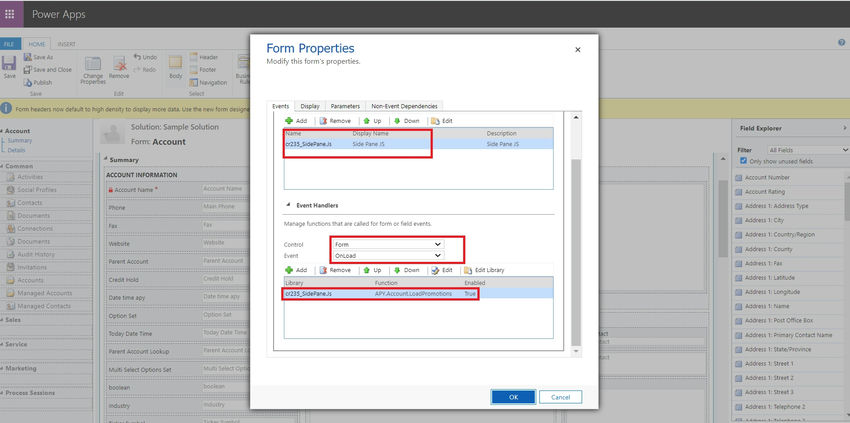Move library Down in form libraries toolbar

(x=406, y=121)
